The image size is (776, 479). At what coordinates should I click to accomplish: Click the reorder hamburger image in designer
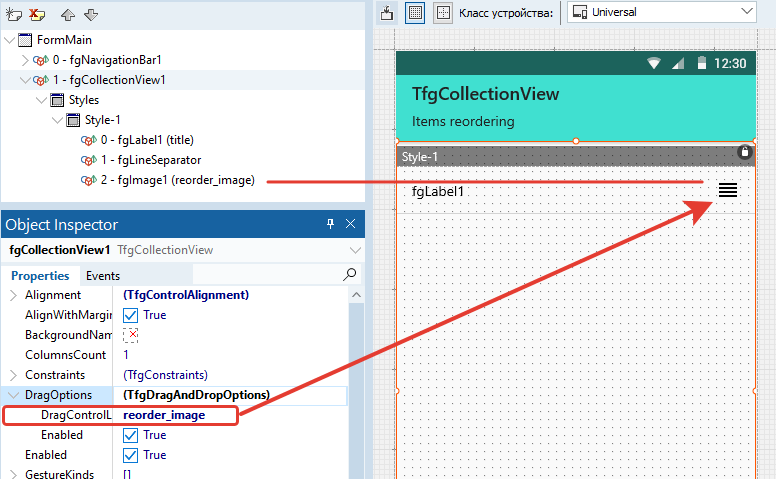[728, 190]
